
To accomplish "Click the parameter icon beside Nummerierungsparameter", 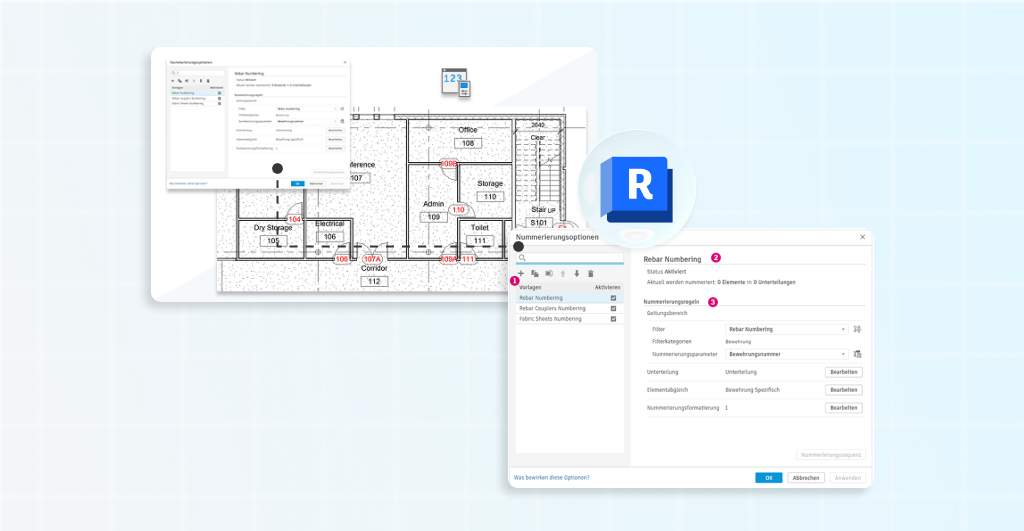I will coord(857,354).
